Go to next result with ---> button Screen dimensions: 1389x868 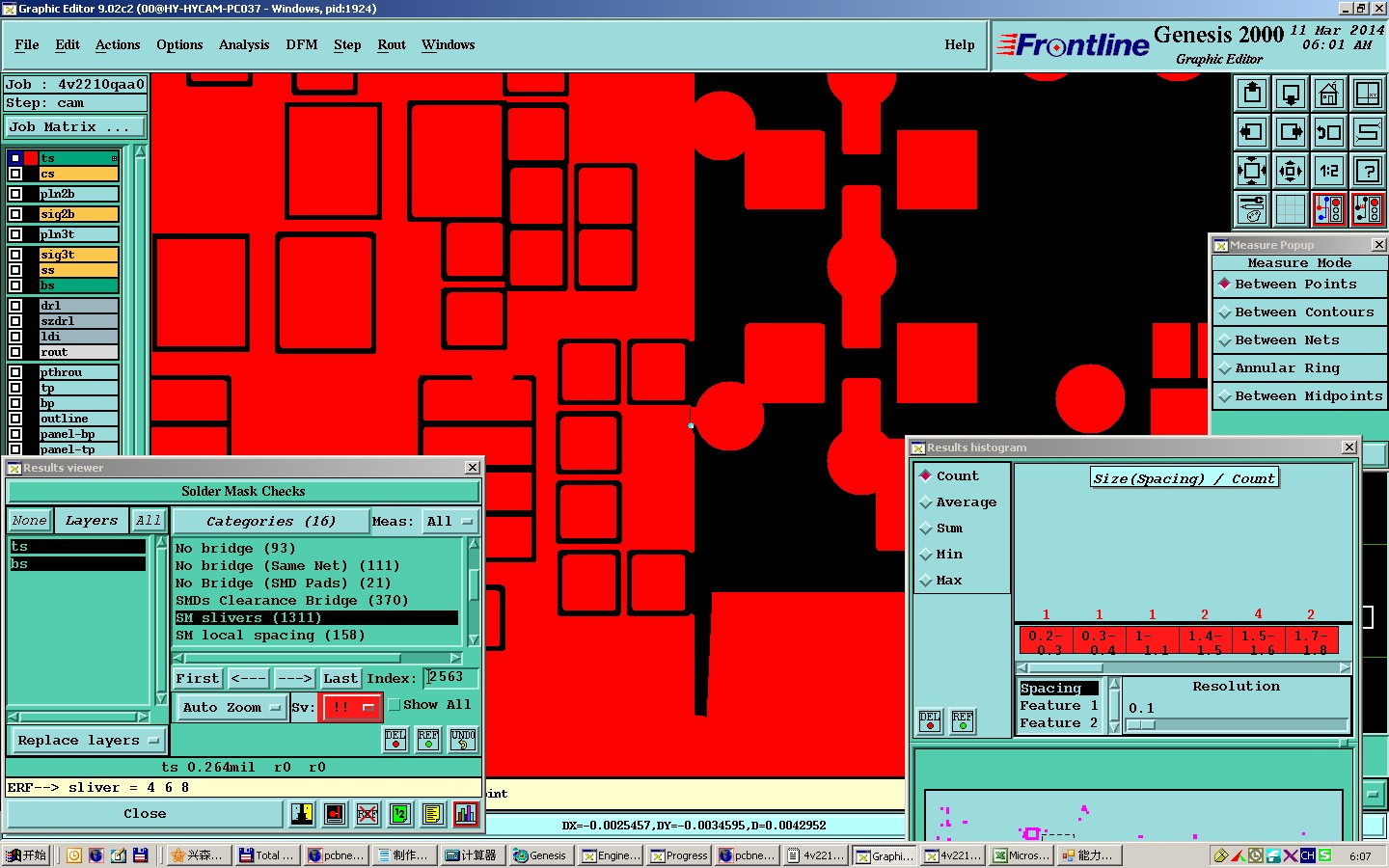point(294,679)
